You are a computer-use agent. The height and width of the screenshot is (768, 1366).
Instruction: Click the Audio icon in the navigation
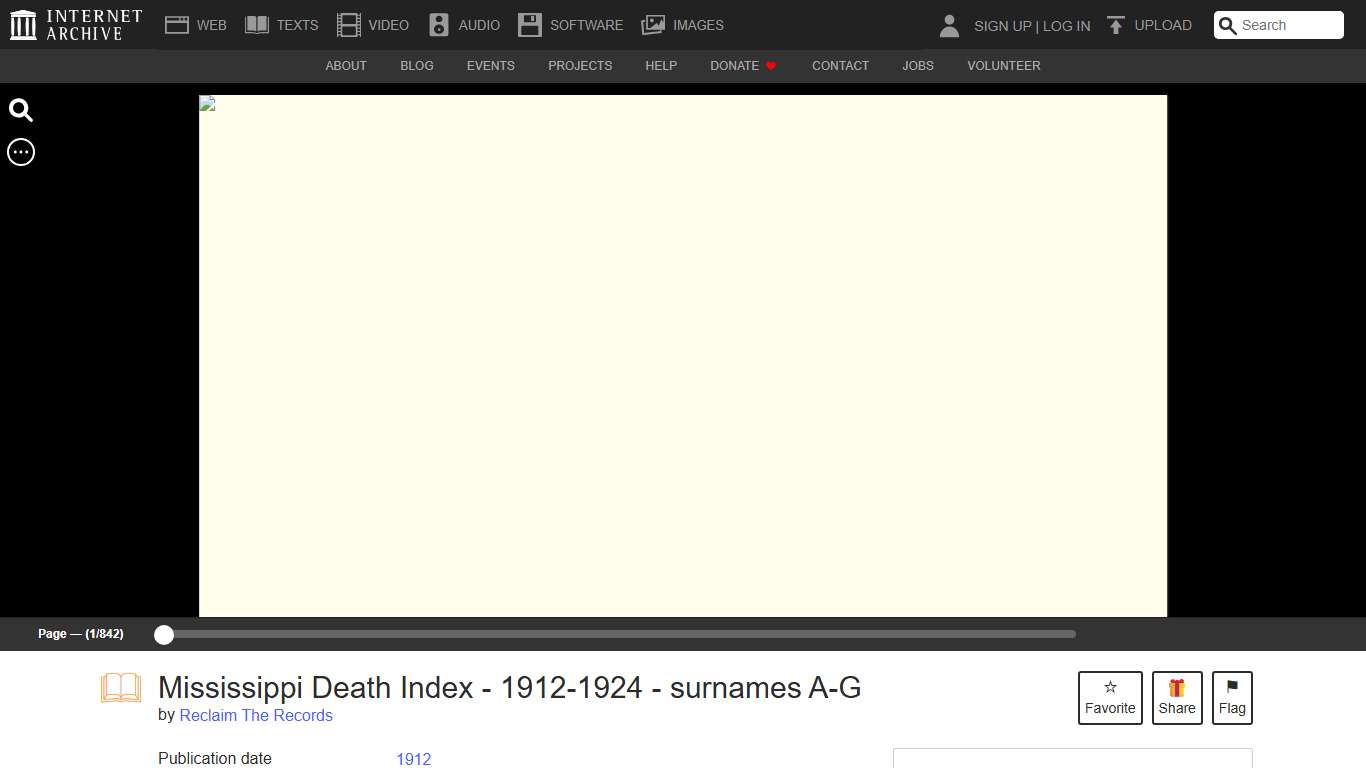pos(438,24)
